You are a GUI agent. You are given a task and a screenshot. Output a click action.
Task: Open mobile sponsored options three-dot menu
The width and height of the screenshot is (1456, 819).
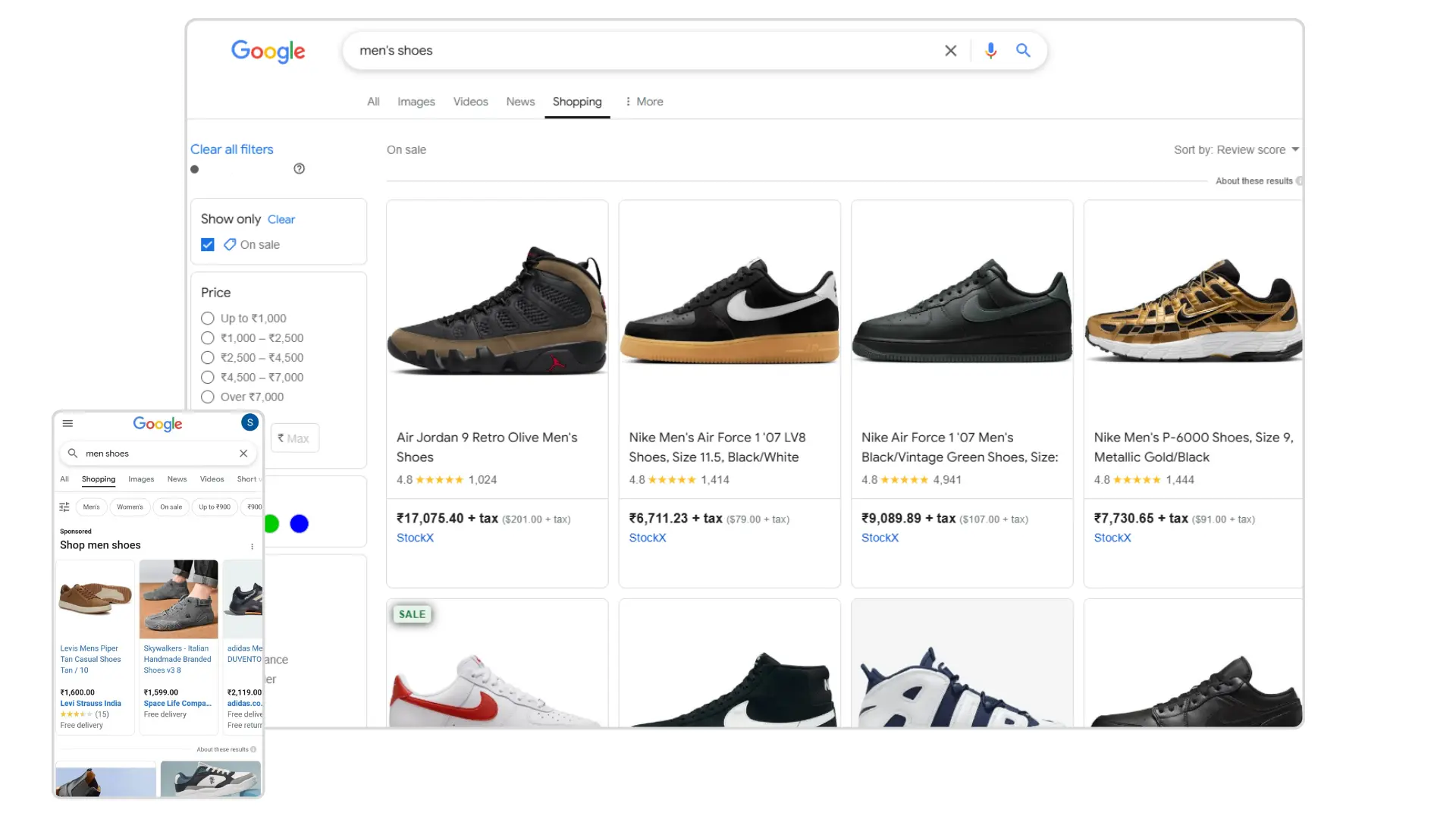[252, 546]
